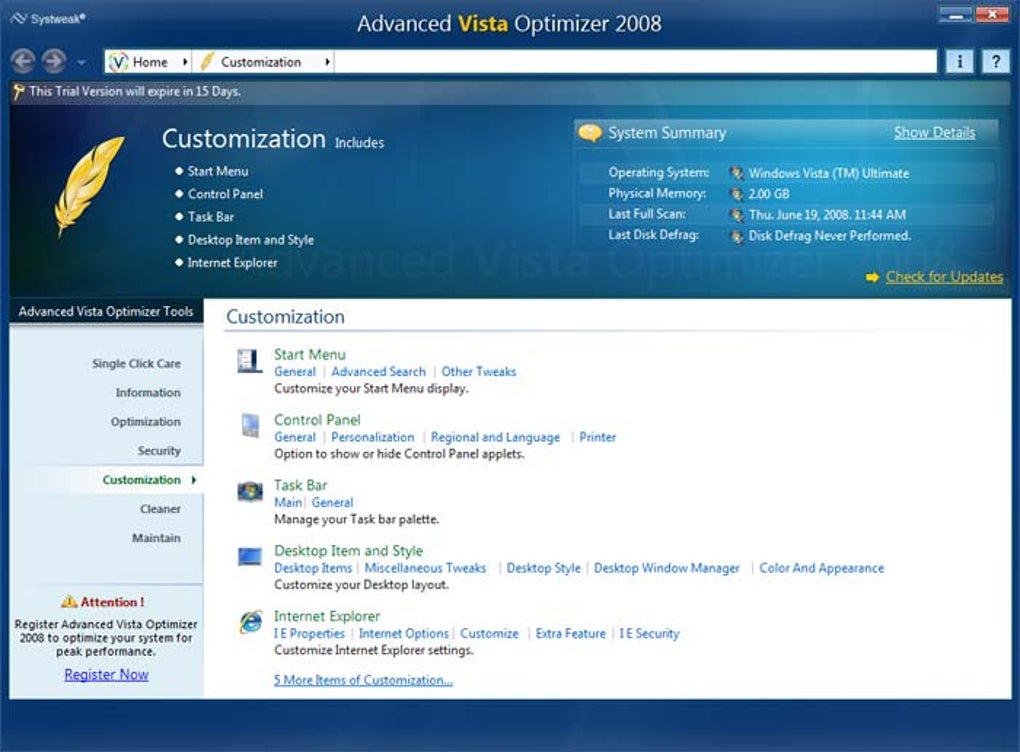Click the Physical Memory value icon
1020x752 pixels.
point(736,194)
